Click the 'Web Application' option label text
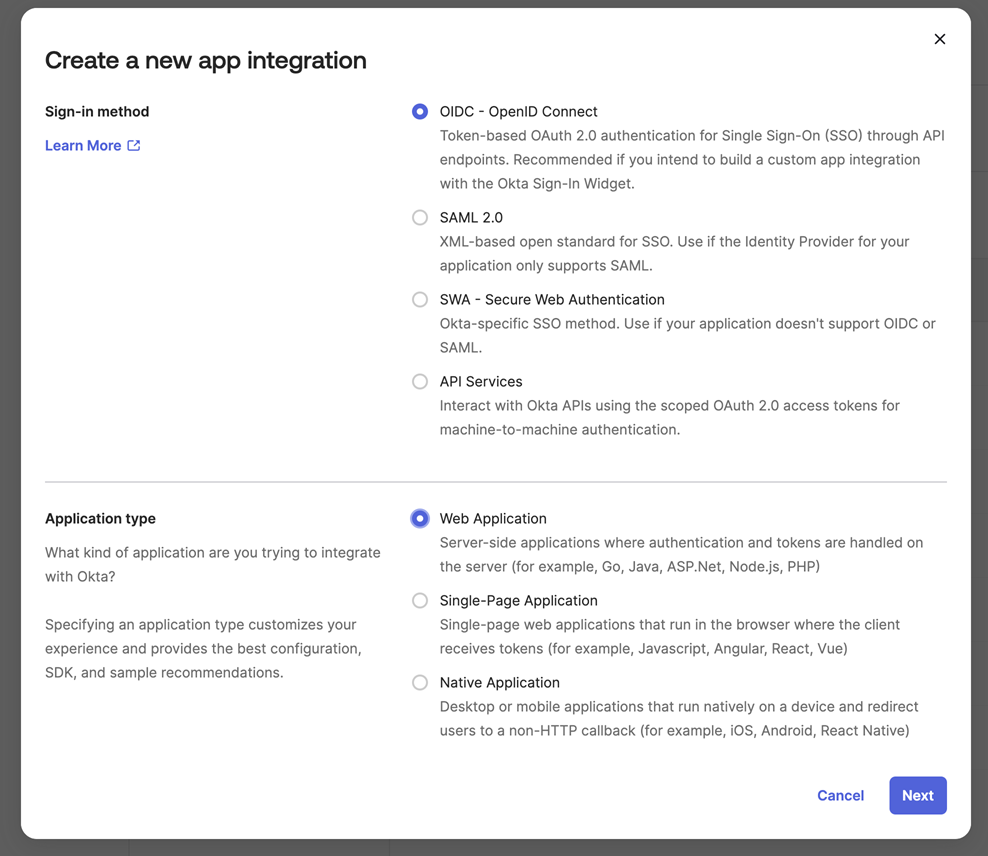The image size is (988, 856). point(493,519)
